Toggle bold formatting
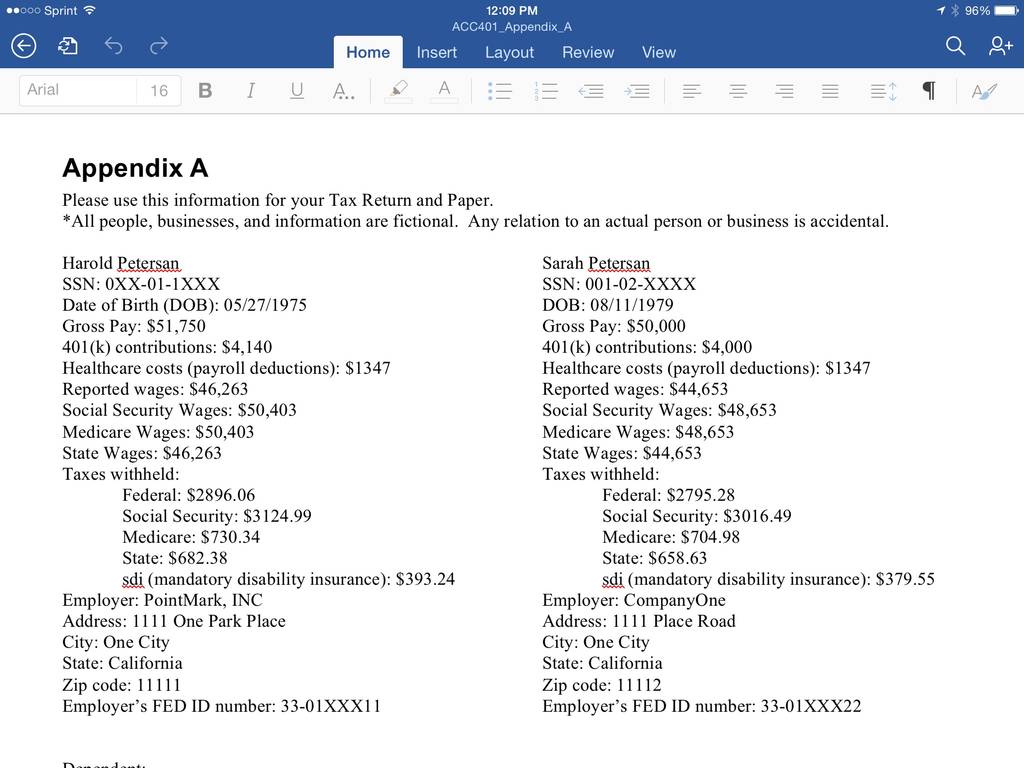The width and height of the screenshot is (1024, 768). tap(205, 90)
